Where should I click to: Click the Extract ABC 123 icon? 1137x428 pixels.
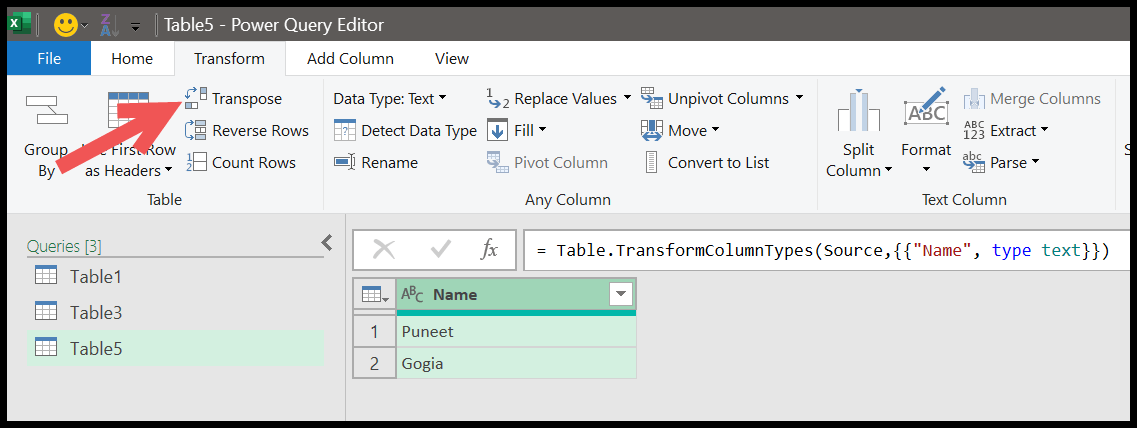coord(974,131)
